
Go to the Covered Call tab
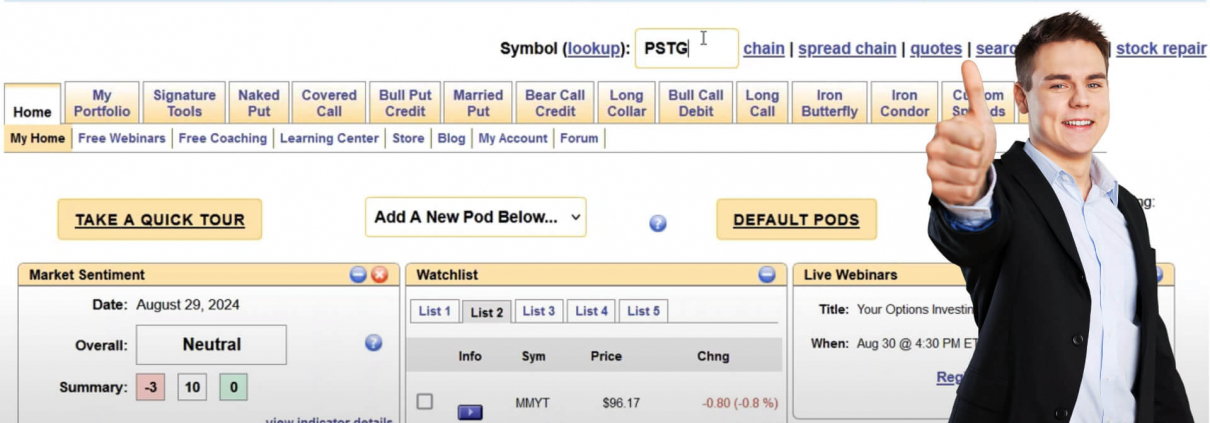point(329,103)
